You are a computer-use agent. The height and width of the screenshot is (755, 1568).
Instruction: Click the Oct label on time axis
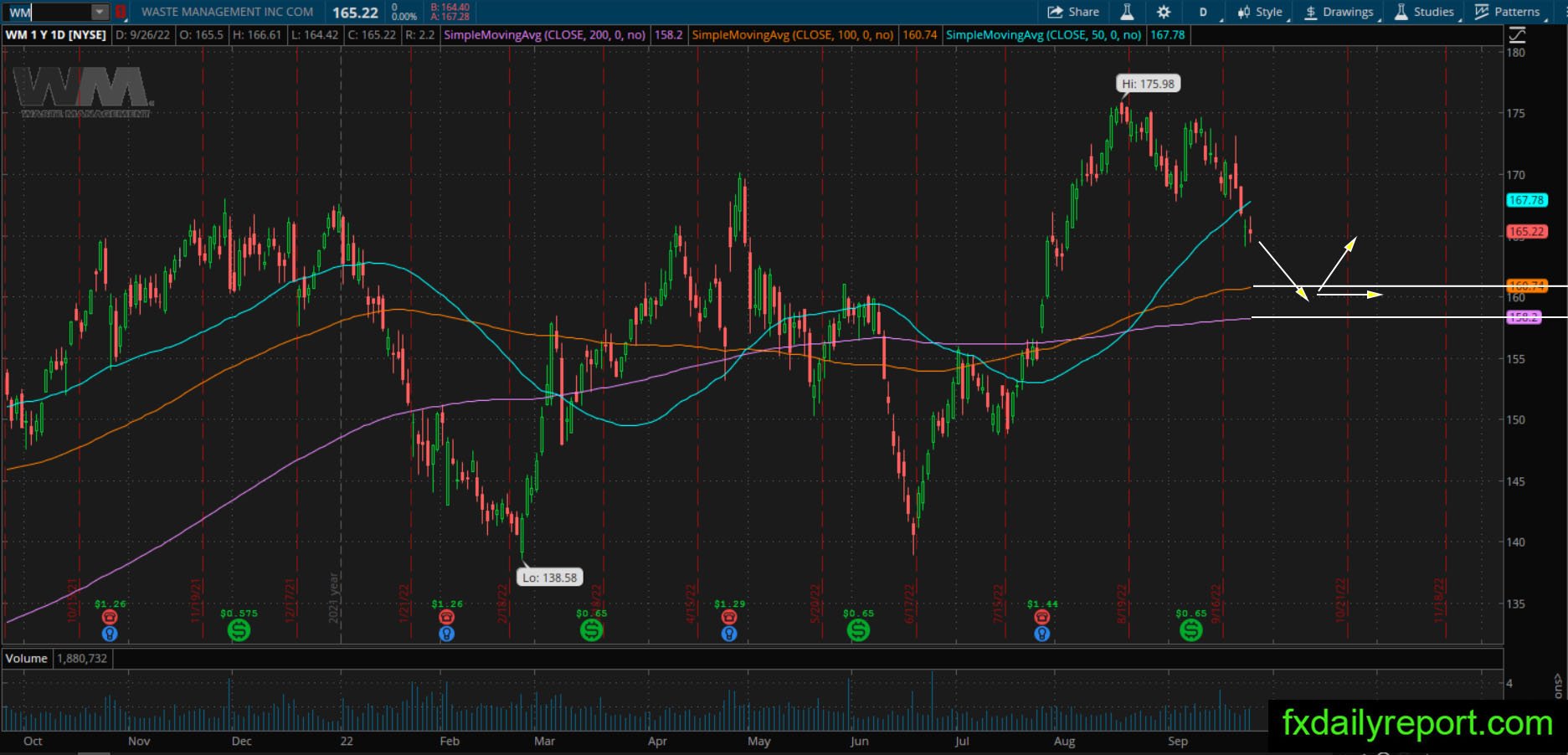(33, 741)
